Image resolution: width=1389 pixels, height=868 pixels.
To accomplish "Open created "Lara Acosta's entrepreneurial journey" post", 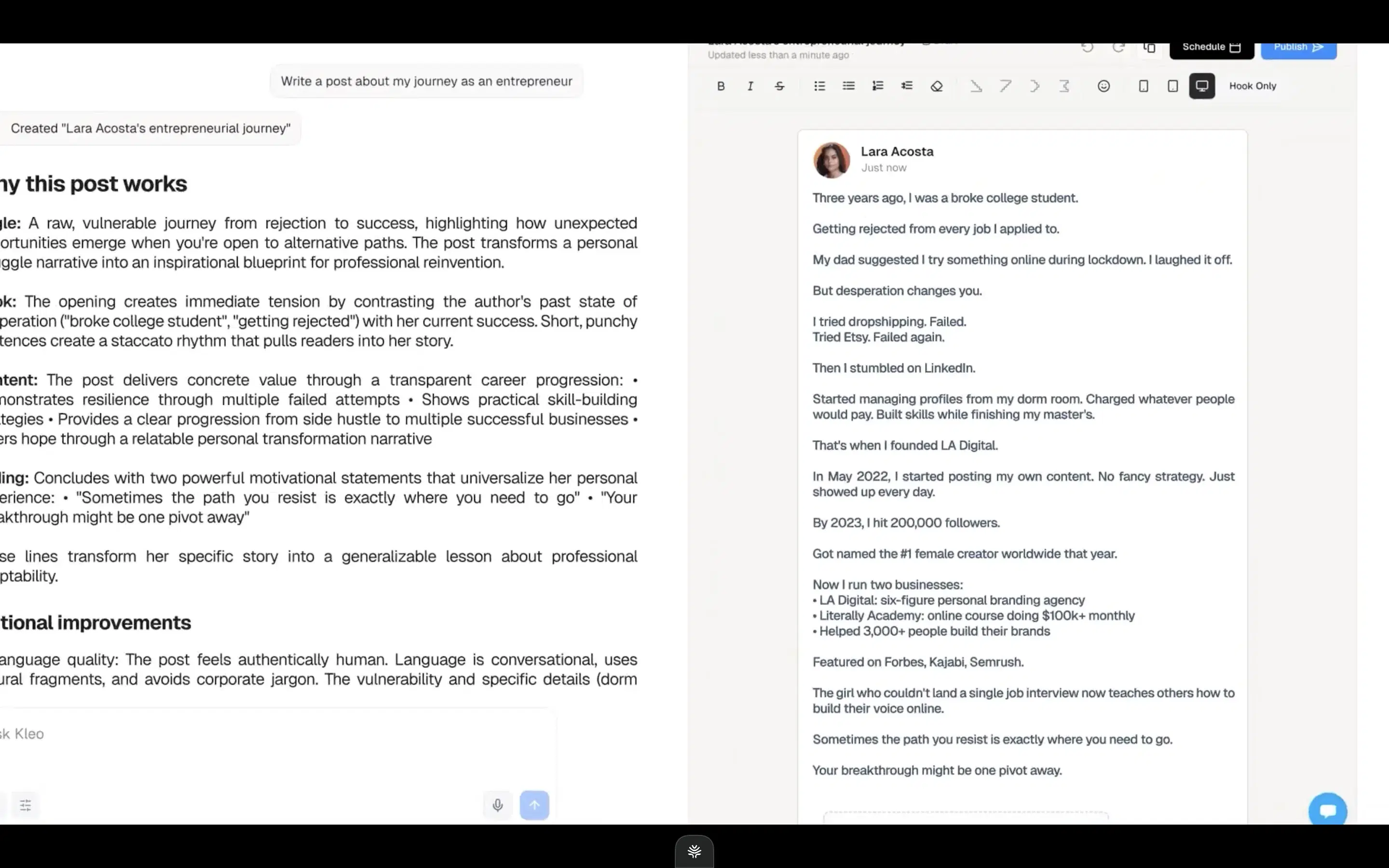I will point(150,129).
